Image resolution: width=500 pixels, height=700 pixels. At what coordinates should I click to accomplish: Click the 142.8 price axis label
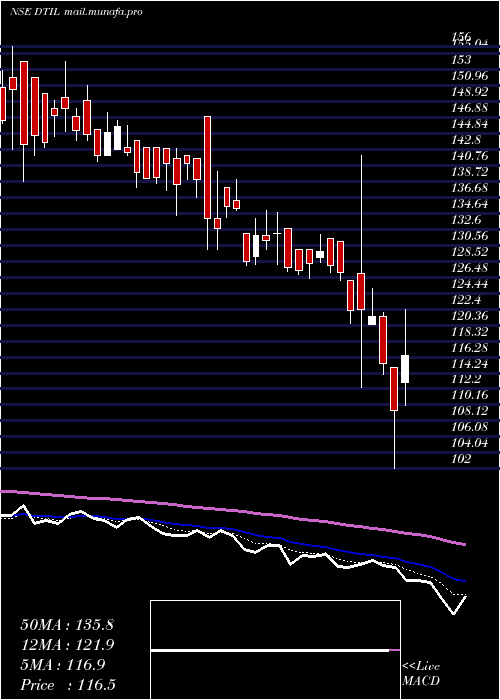click(466, 140)
